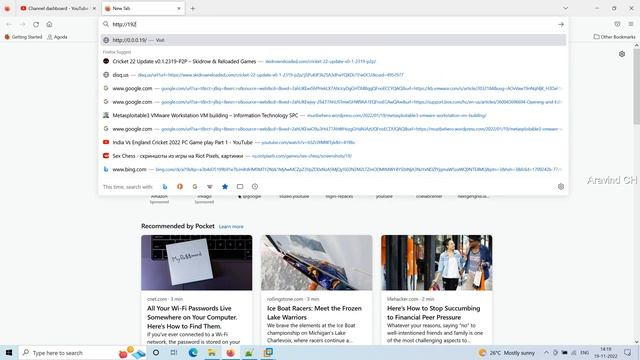The width and height of the screenshot is (640, 360).
Task: Search this time with Google icon
Action: (x=195, y=187)
